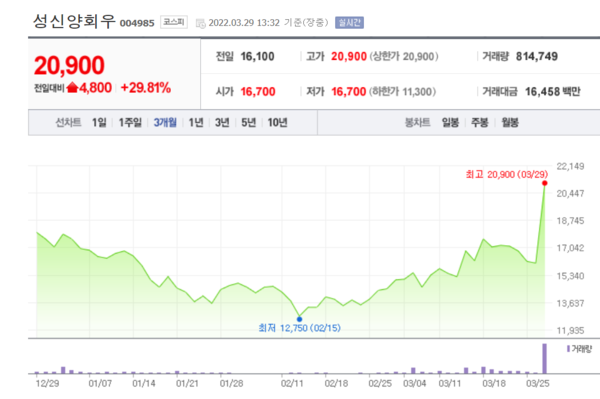
Task: Switch chart to 10년 period
Action: pyautogui.click(x=277, y=122)
